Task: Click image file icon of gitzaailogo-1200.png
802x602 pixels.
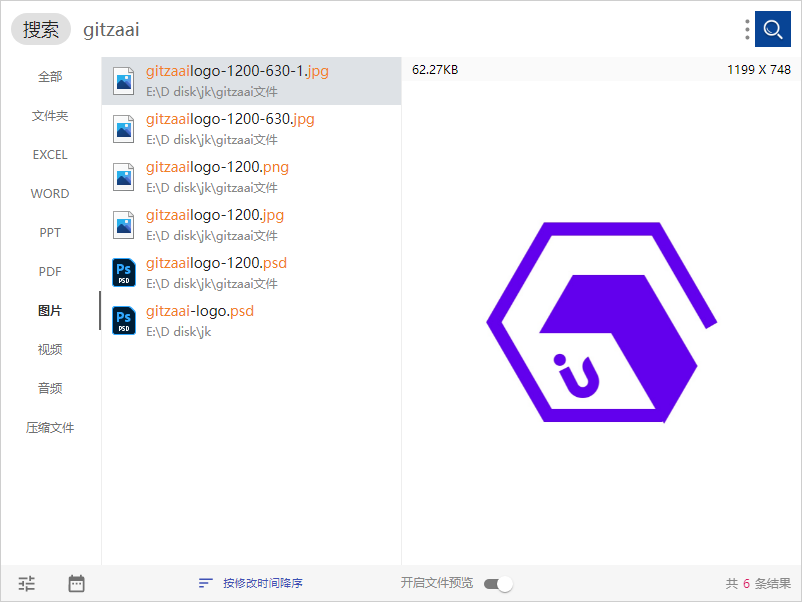Action: pyautogui.click(x=124, y=177)
